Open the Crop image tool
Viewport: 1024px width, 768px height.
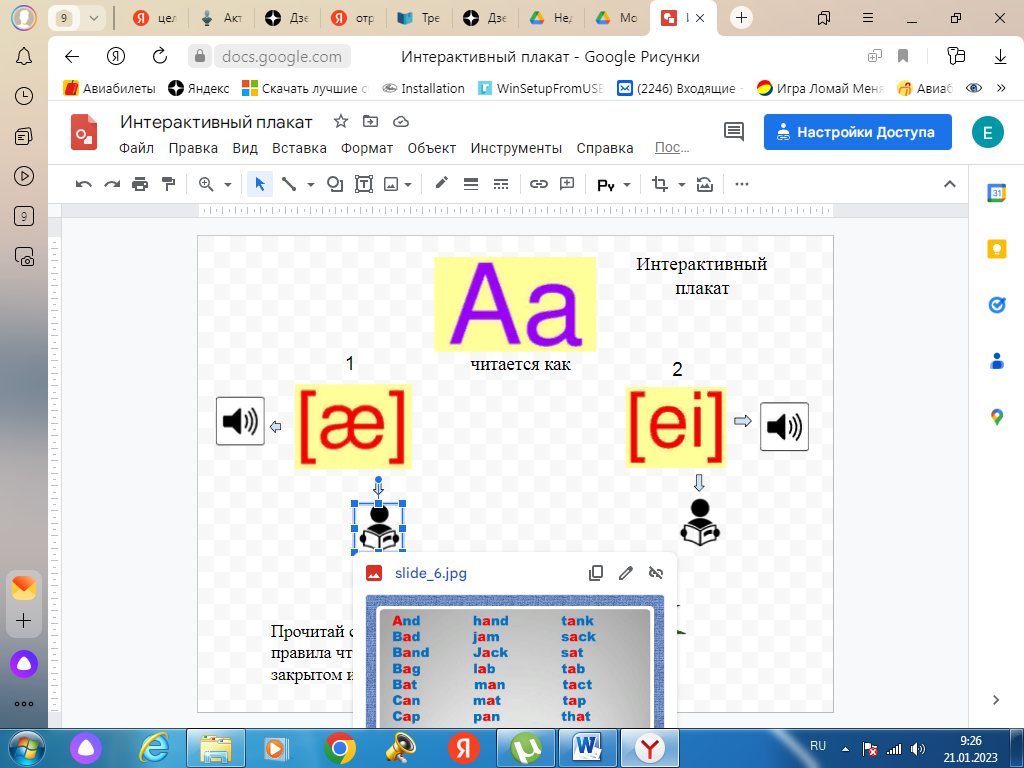coord(659,184)
